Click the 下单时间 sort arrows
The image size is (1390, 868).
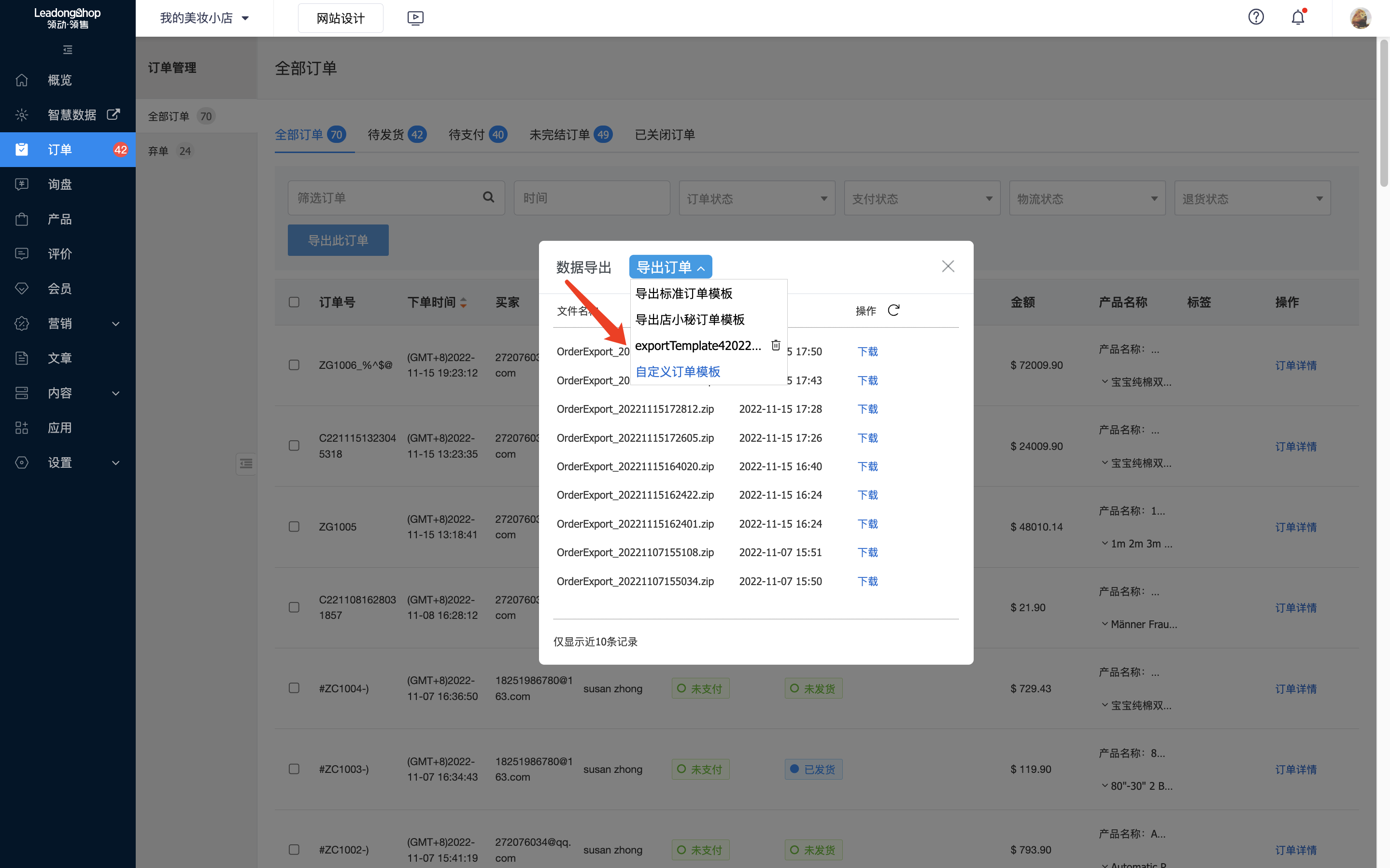[463, 303]
